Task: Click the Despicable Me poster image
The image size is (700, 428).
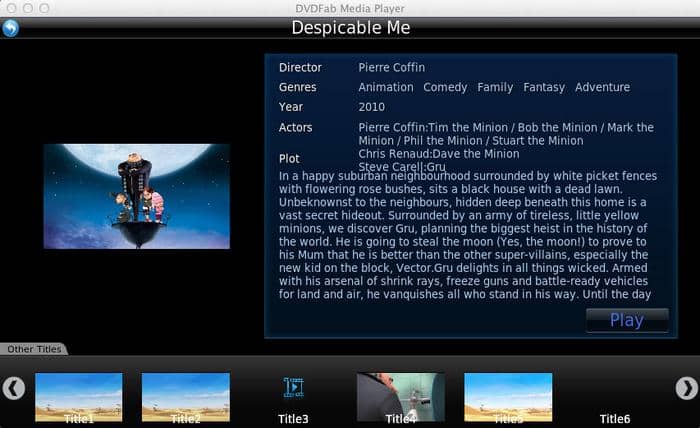Action: point(137,196)
